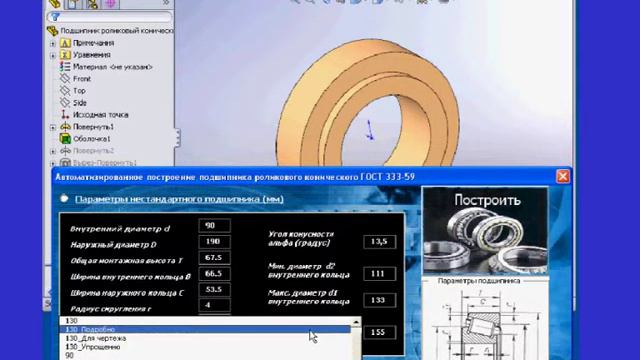This screenshot has height=360, width=640.
Task: Click the Внутренний диаметр d field
Action: pyautogui.click(x=214, y=226)
